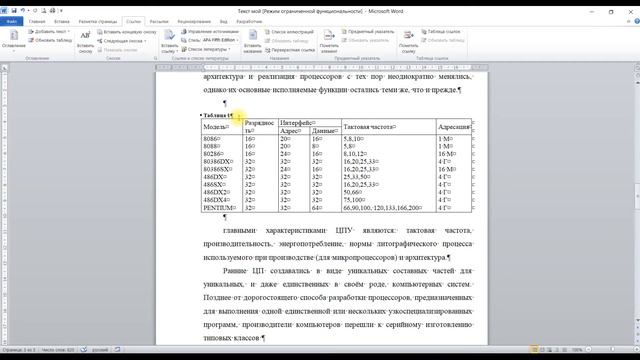The height and width of the screenshot is (360, 640).
Task: Click zoom out minus button
Action: pos(588,350)
